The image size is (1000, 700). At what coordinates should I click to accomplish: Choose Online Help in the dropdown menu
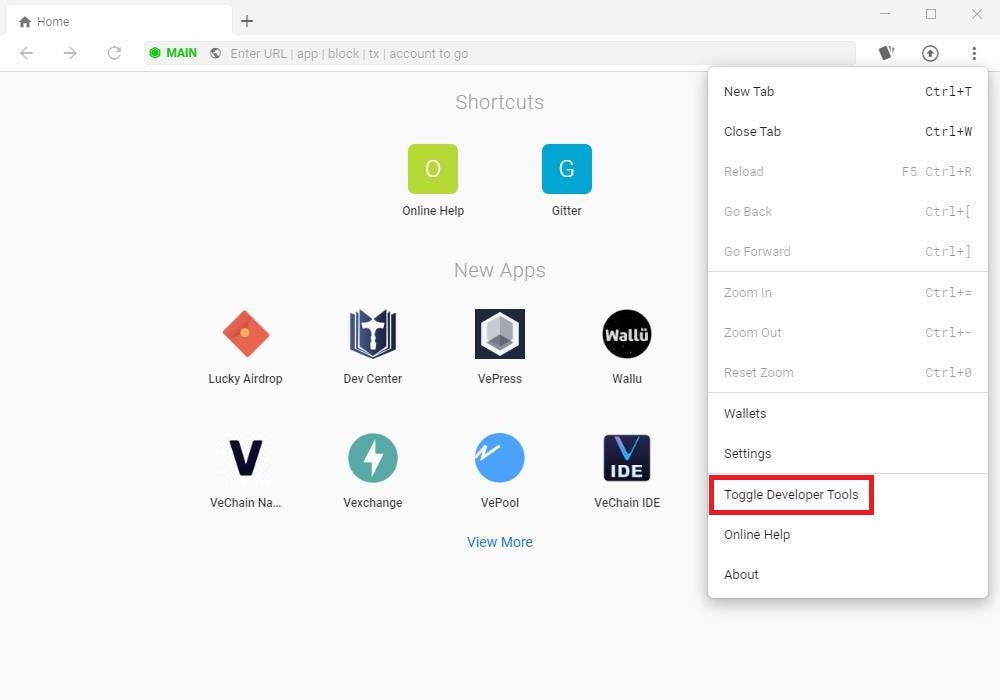click(848, 534)
